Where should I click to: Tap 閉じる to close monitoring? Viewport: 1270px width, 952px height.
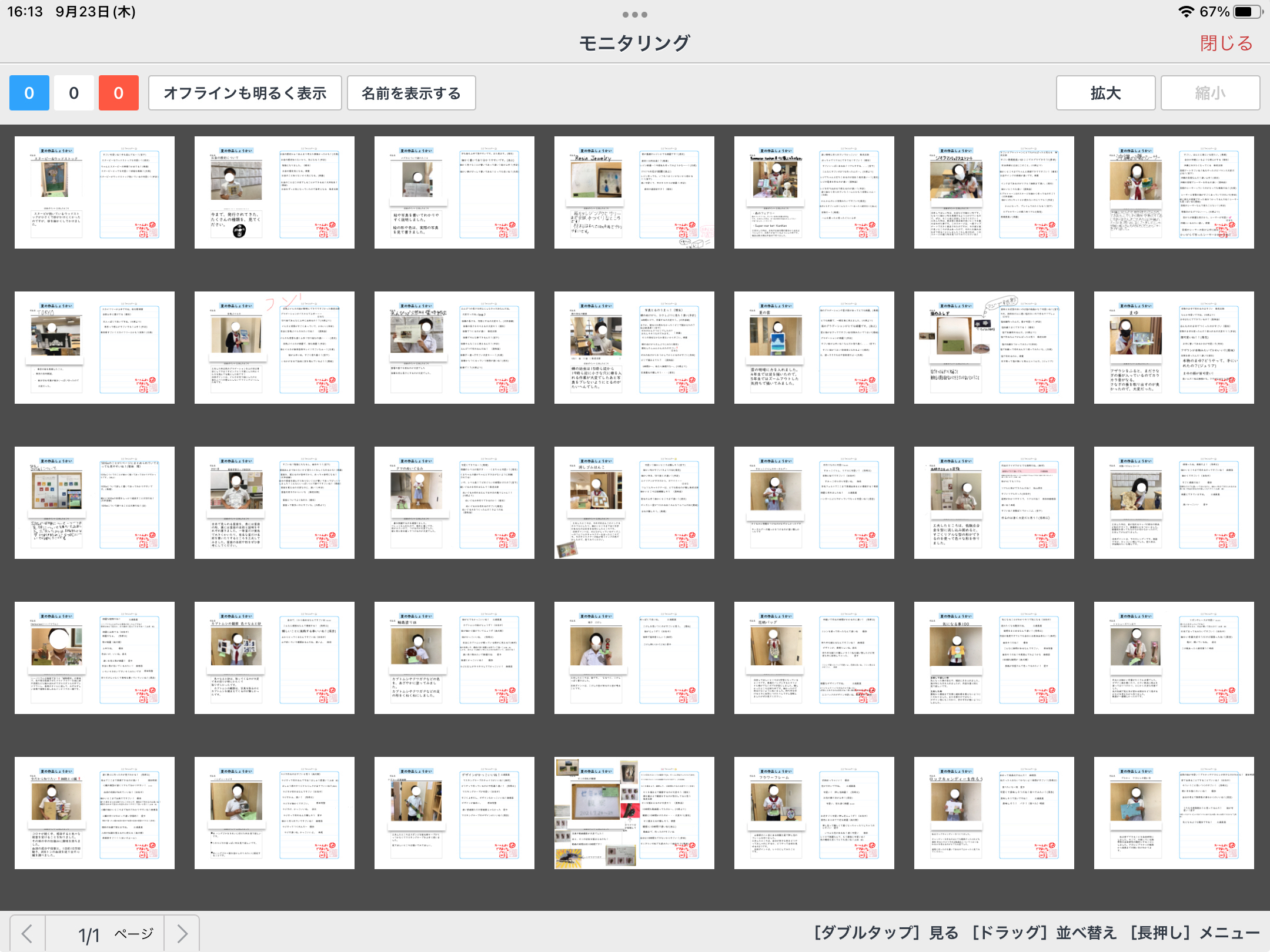1226,43
